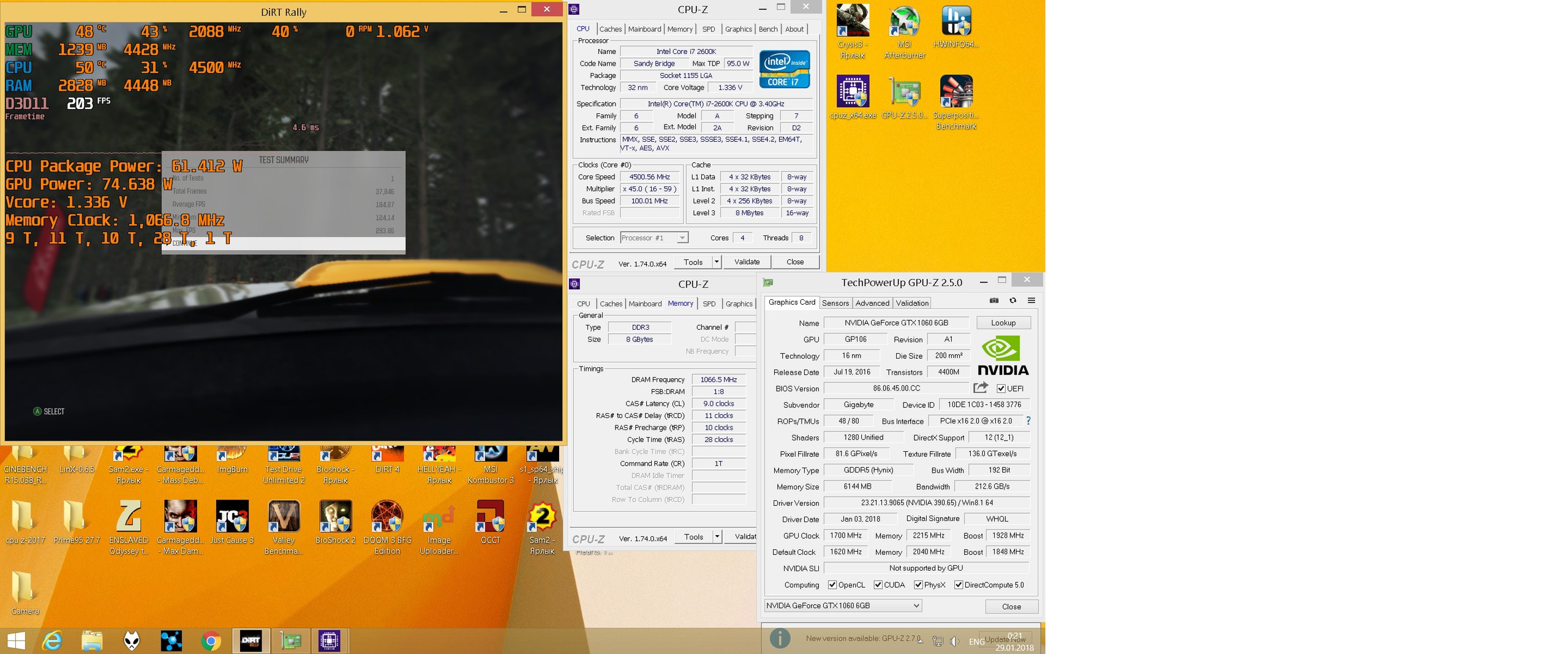The width and height of the screenshot is (1568, 654).
Task: Click the GPU name field in GPU-Z
Action: point(896,322)
